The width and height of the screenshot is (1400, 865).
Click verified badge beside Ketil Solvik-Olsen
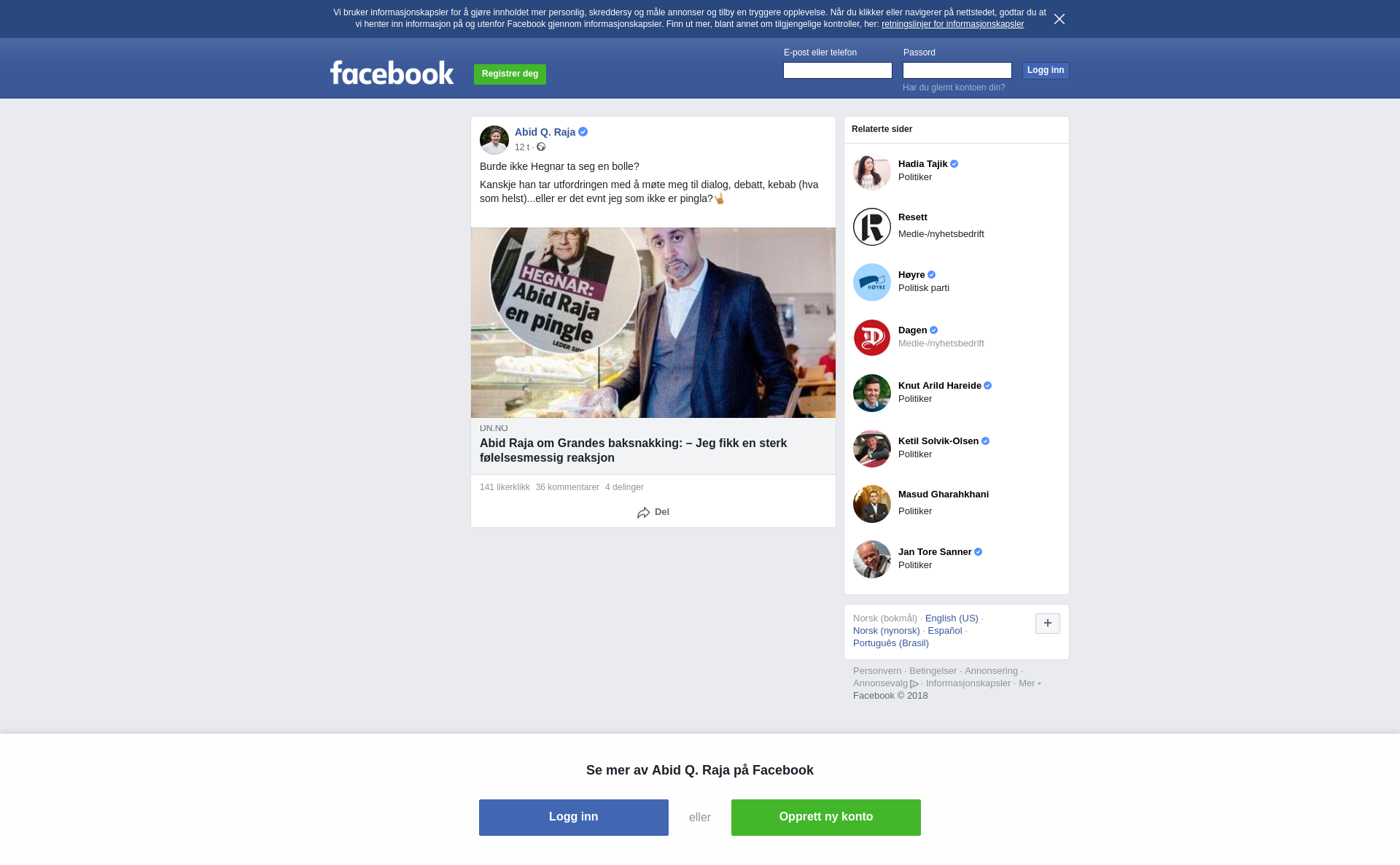[x=986, y=441]
